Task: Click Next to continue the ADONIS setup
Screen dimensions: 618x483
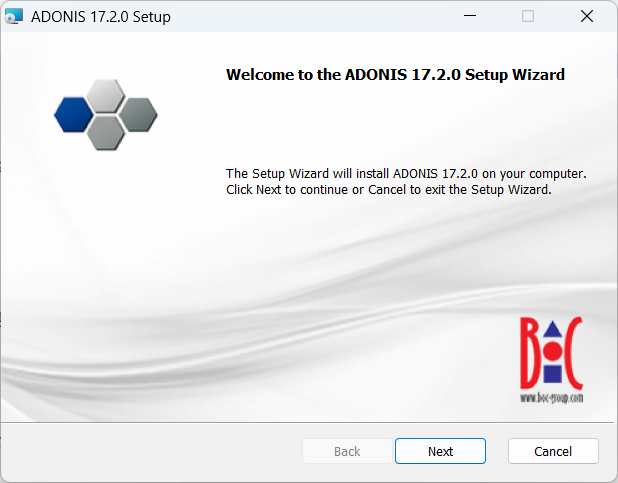Action: [x=440, y=451]
